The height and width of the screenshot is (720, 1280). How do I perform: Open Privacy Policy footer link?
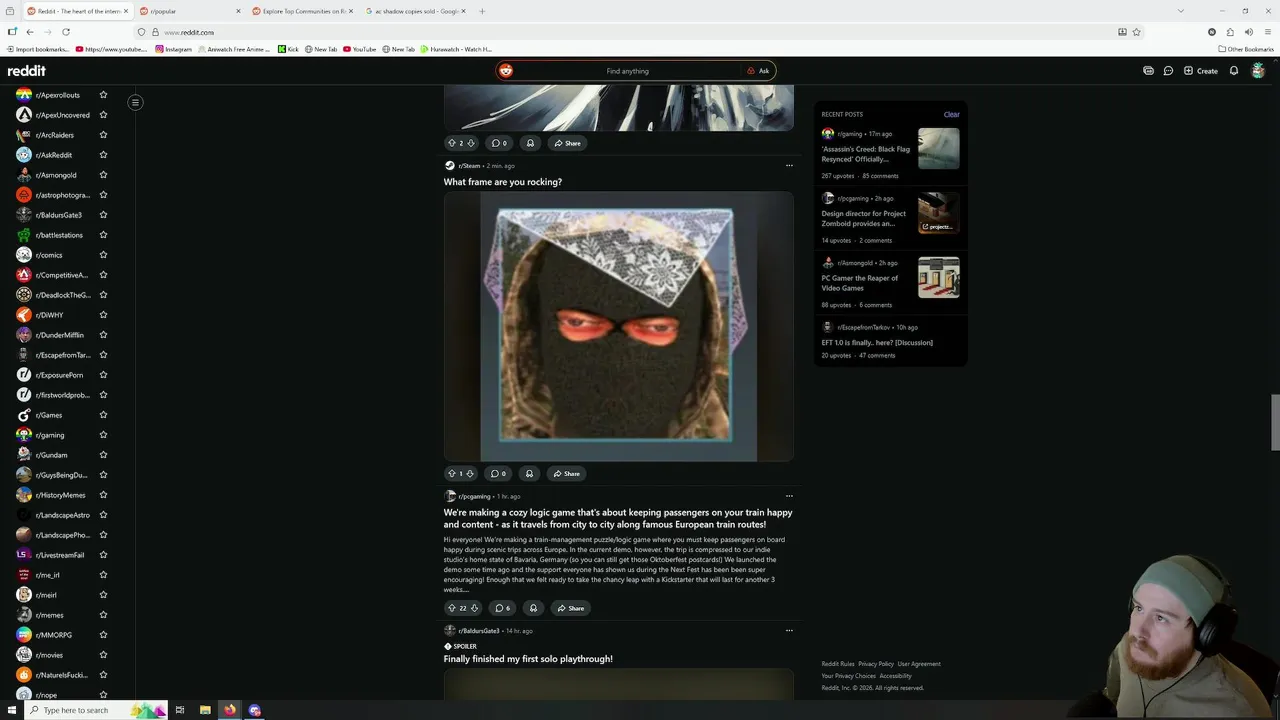coord(876,664)
